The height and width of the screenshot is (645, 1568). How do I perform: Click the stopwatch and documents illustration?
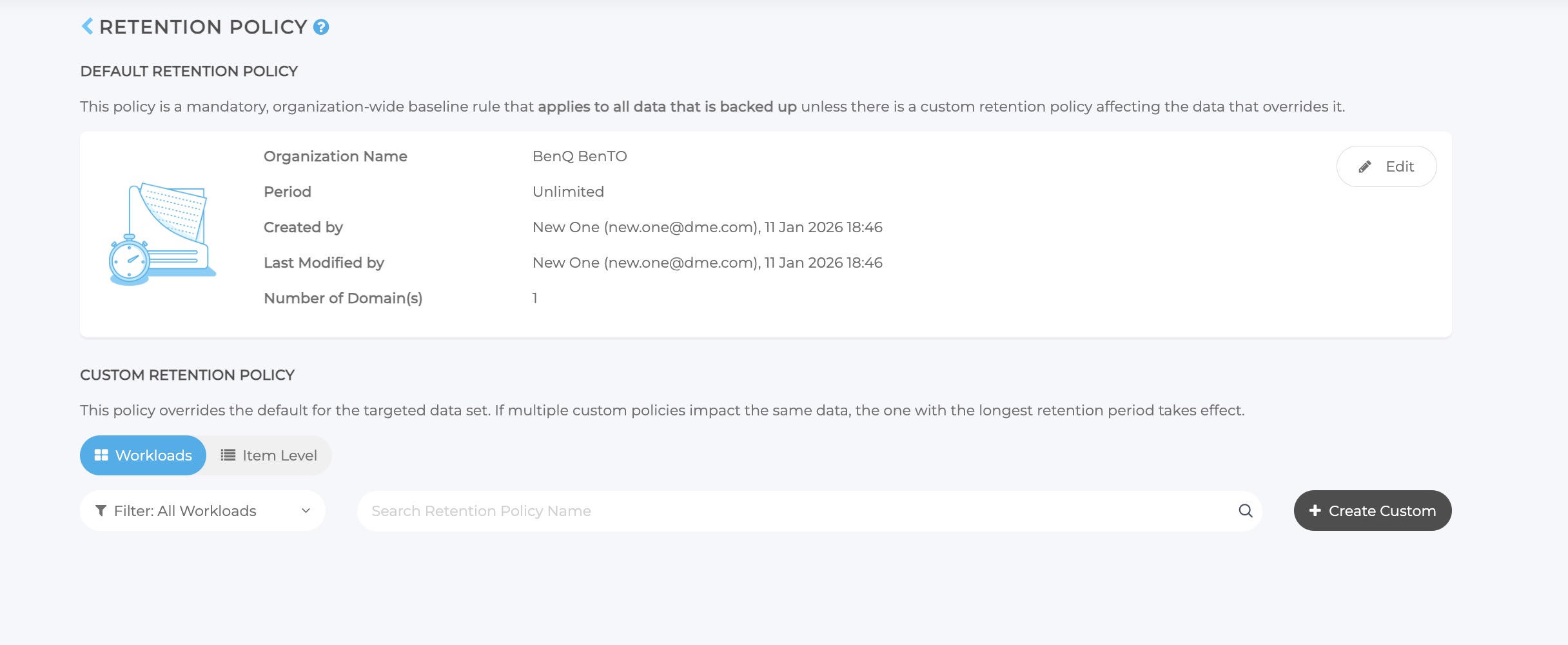[x=162, y=234]
